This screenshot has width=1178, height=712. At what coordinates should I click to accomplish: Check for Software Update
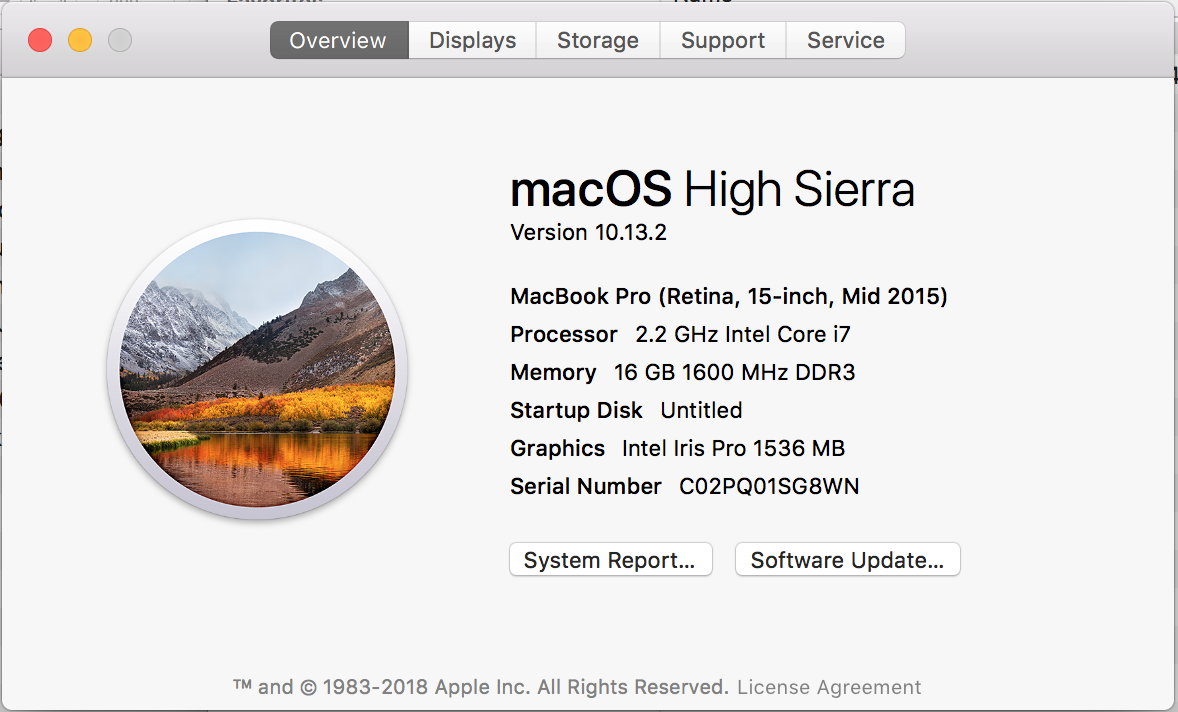click(x=847, y=560)
